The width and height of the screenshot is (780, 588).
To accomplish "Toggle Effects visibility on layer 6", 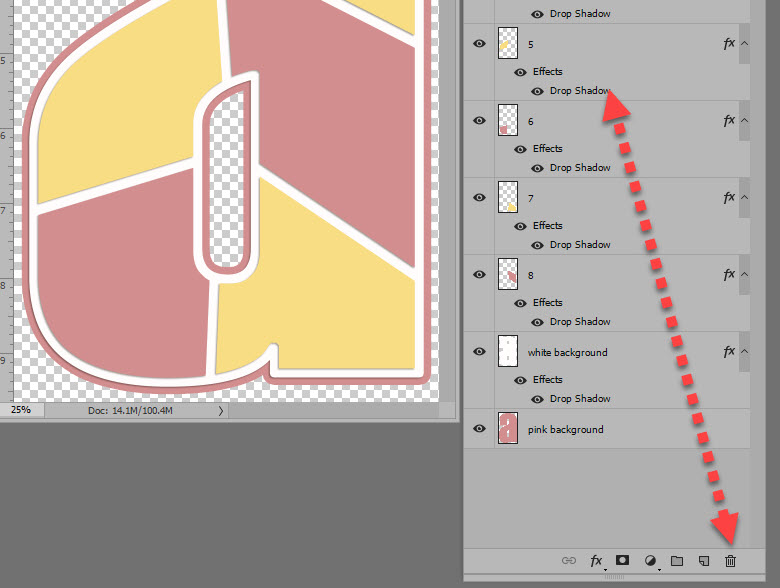I will click(520, 149).
